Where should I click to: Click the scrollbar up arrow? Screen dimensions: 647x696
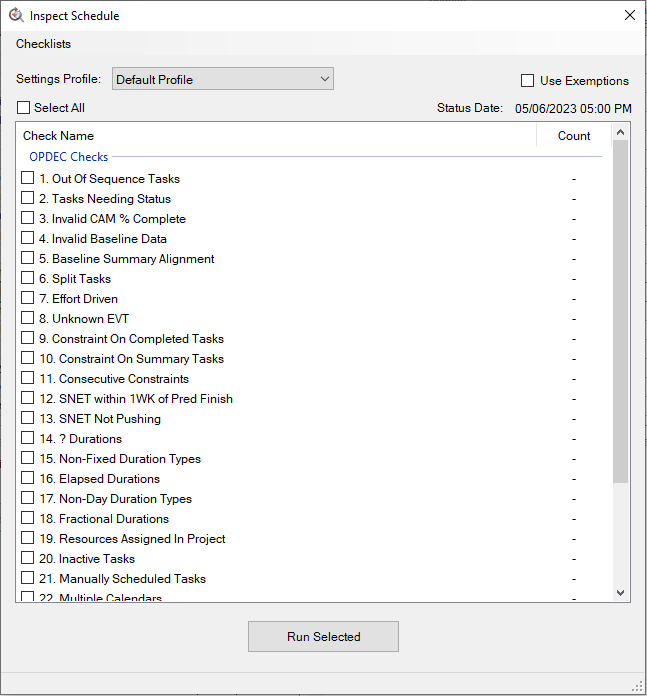point(620,132)
